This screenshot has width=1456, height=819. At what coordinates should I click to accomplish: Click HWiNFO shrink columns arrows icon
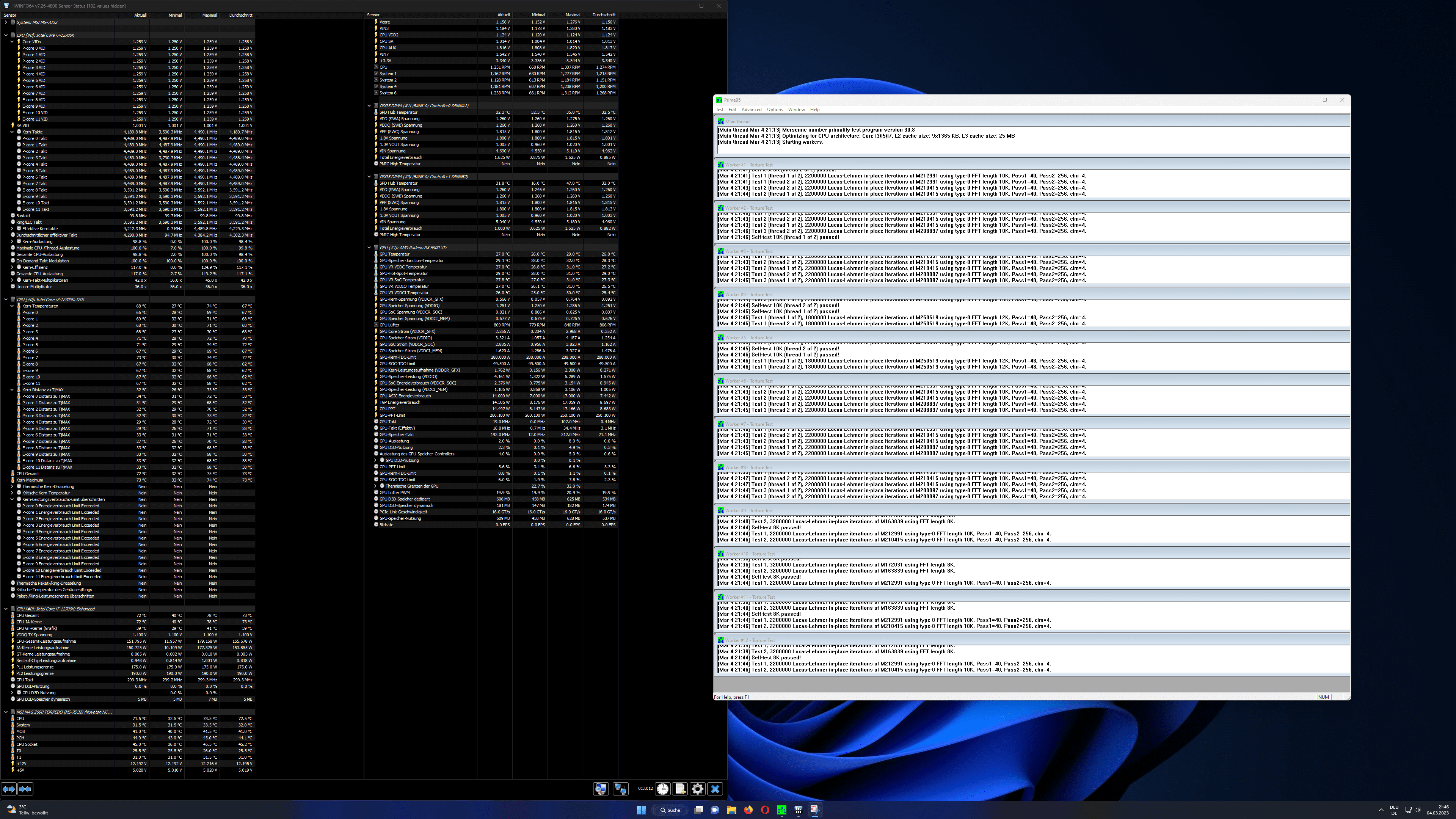coord(25,789)
